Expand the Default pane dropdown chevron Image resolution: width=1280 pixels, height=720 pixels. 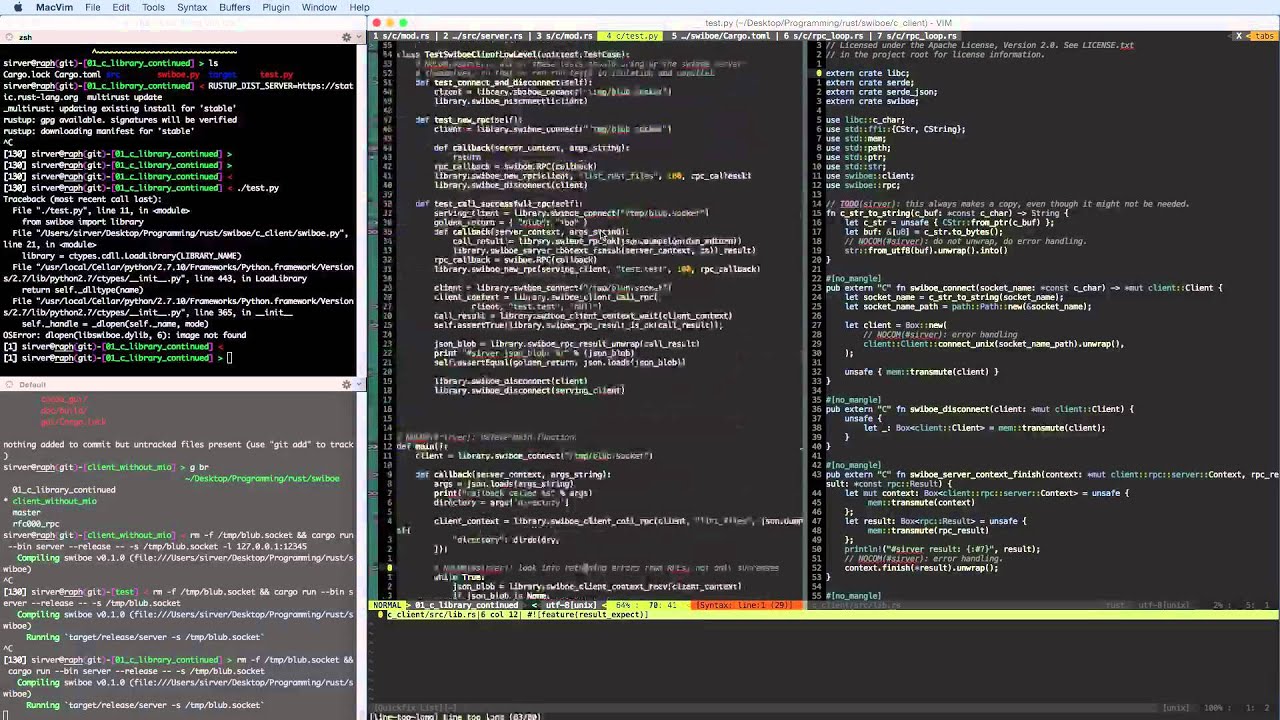point(357,384)
